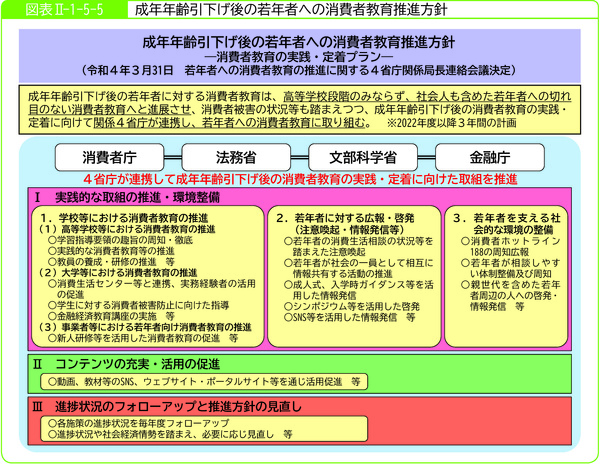Screen dimensions: 600x464
Task: Click heading 3. 若年者を支える社会的な環境の整備
Action: (x=507, y=224)
